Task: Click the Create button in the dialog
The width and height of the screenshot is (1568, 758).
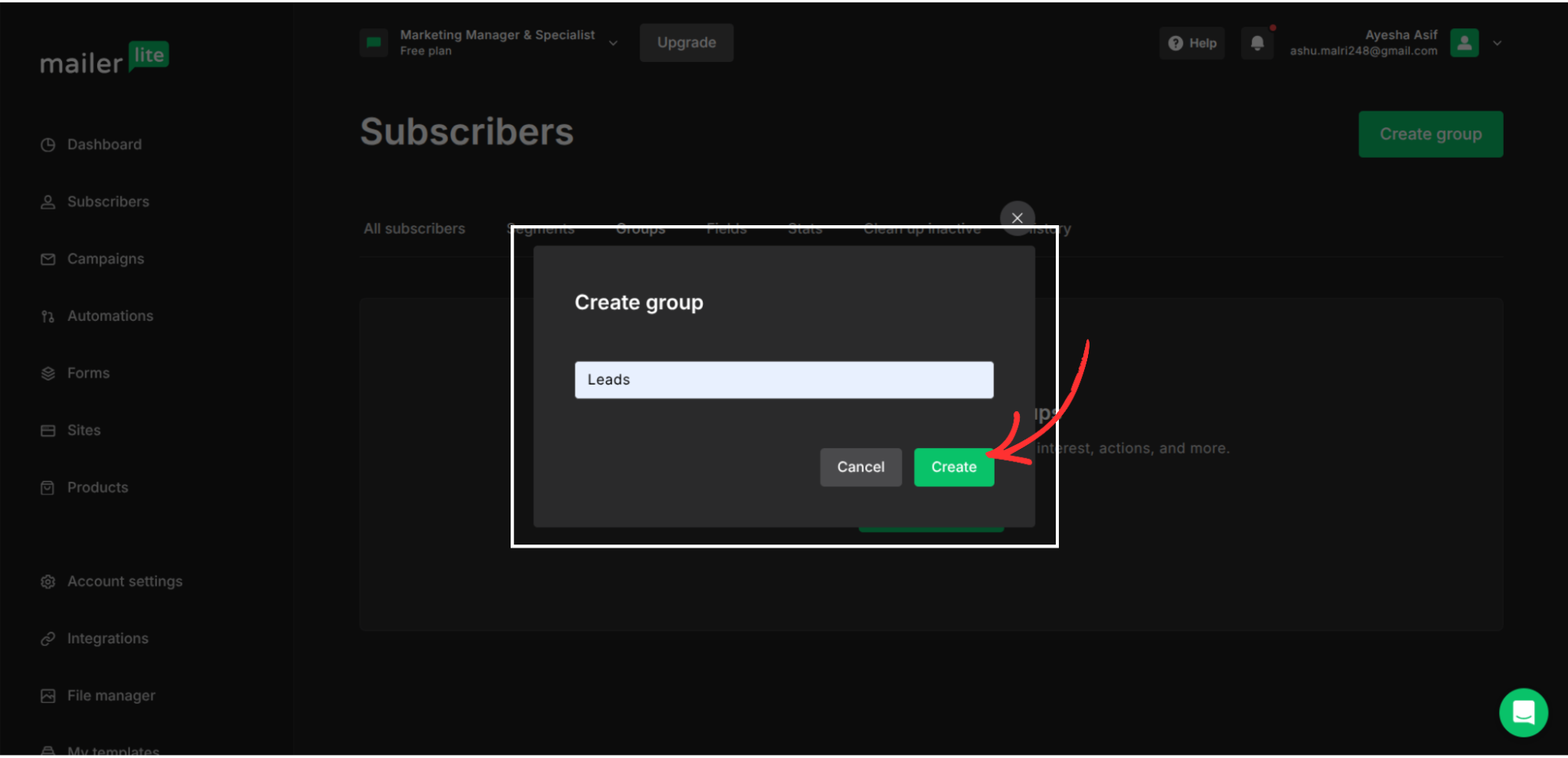Action: coord(954,467)
